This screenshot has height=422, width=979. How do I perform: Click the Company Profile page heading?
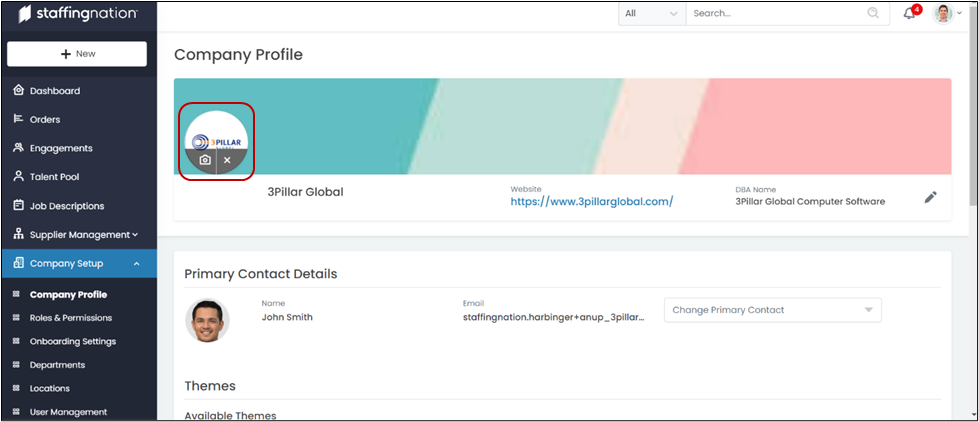[x=239, y=55]
